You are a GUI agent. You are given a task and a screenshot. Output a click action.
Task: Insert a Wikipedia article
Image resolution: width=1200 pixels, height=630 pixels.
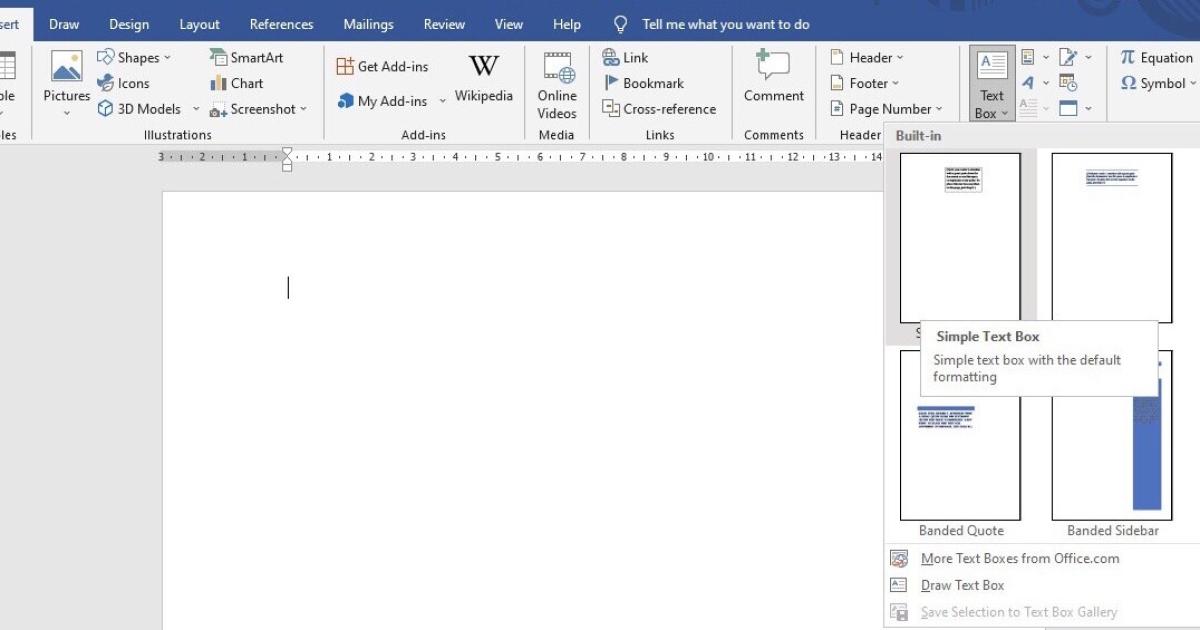coord(483,79)
